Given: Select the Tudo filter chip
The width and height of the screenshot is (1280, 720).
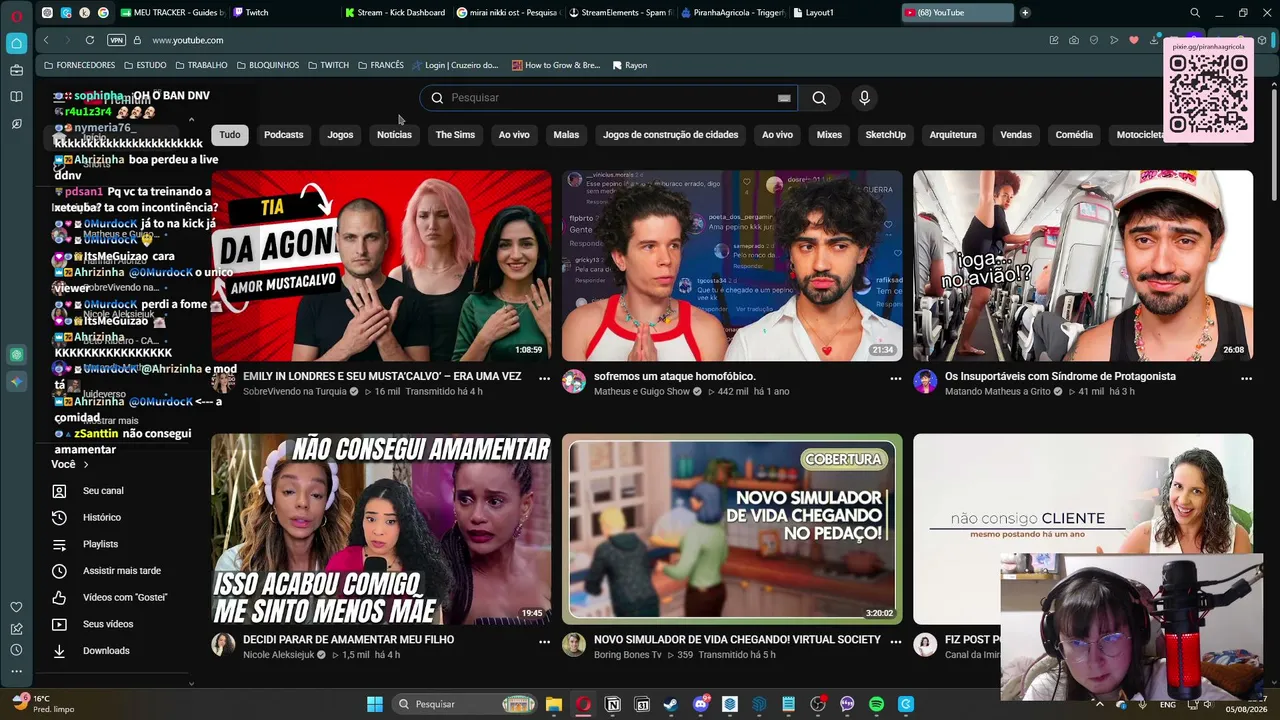Looking at the screenshot, I should coord(230,135).
